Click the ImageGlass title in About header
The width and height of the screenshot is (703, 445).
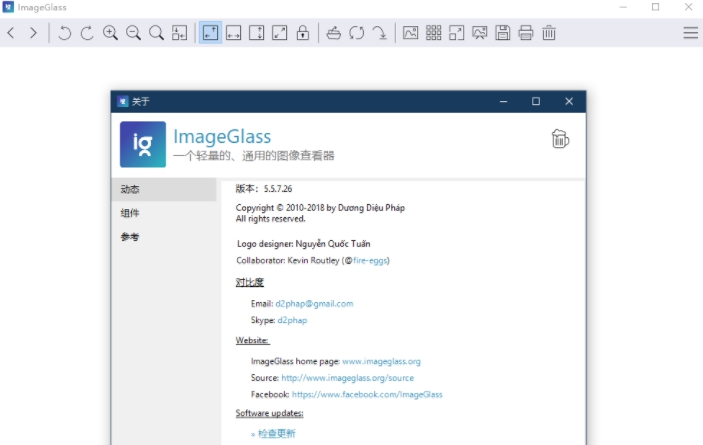[222, 136]
